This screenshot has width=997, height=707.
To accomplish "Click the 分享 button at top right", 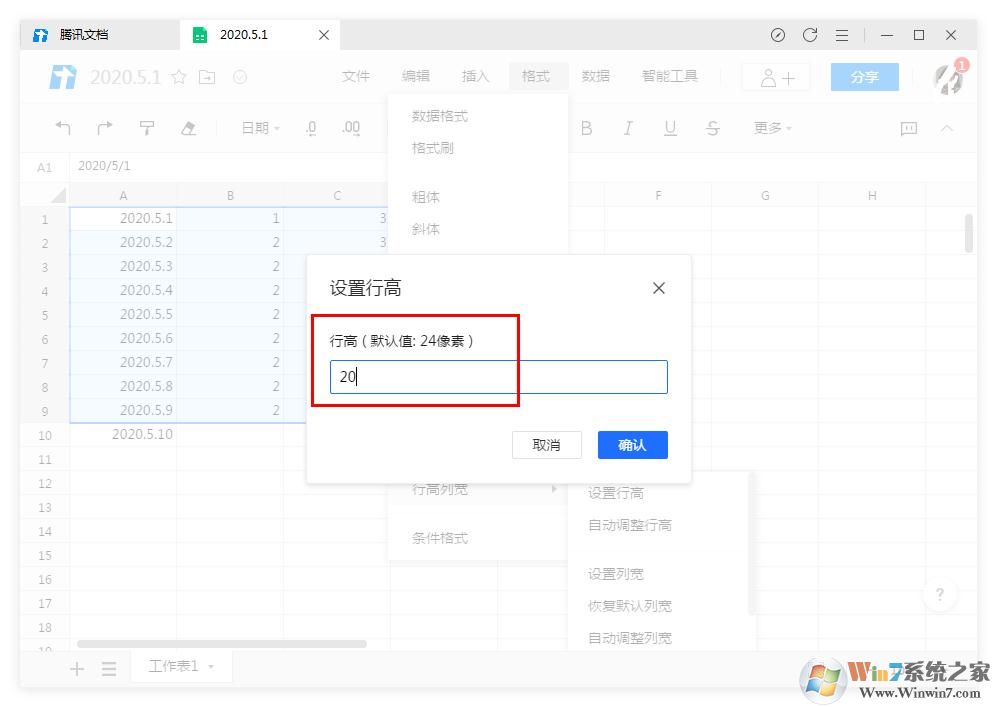I will click(x=864, y=75).
